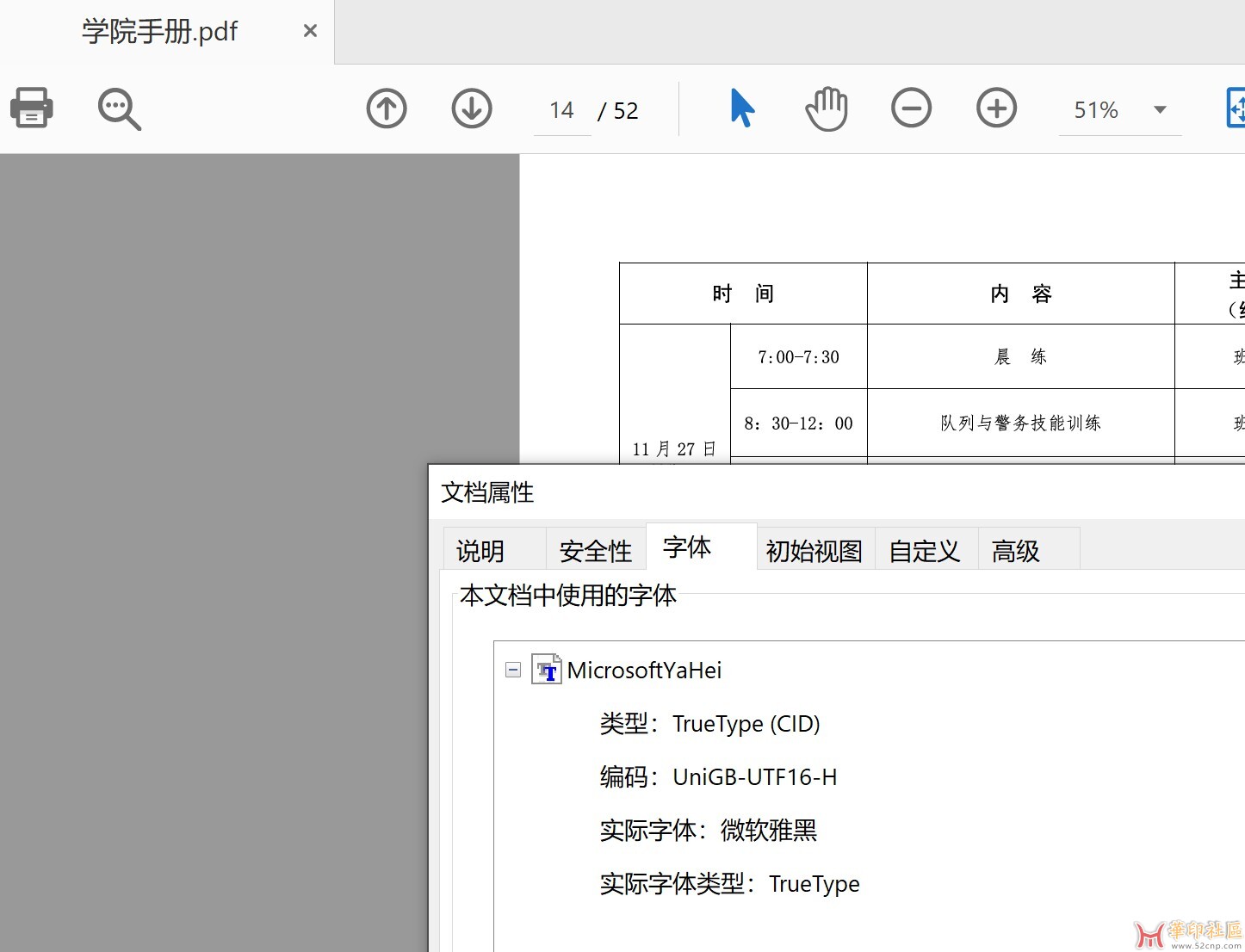Go to next page with down arrow

click(472, 109)
